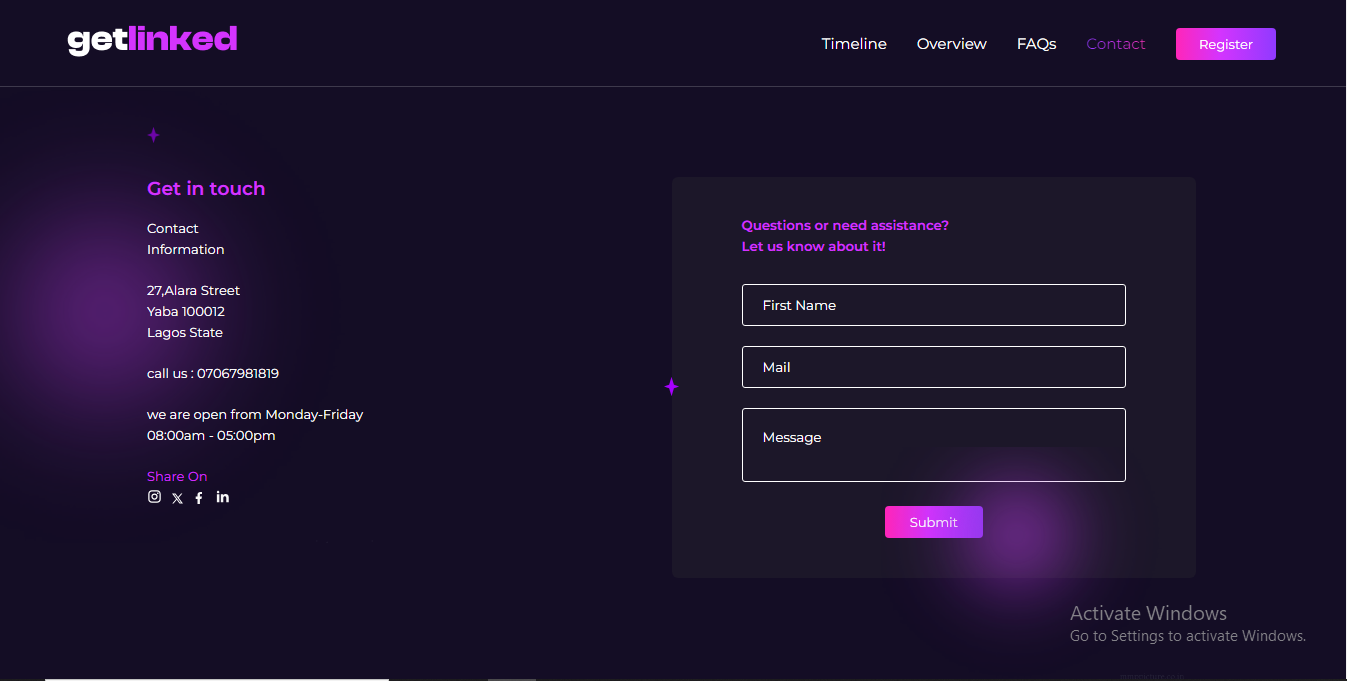This screenshot has width=1347, height=681.
Task: Click the 'Get in touch' heading
Action: tap(206, 189)
